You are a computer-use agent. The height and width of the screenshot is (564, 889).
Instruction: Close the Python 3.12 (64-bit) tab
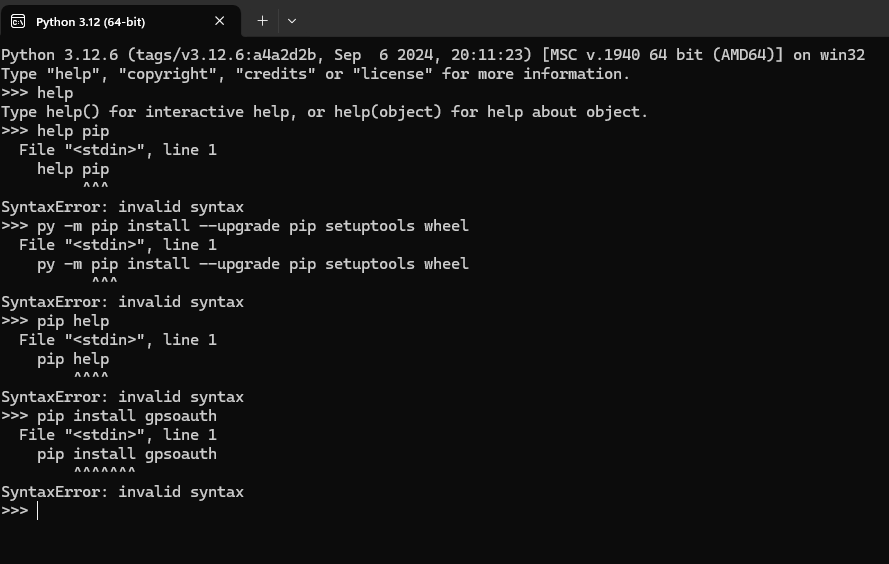[x=219, y=21]
